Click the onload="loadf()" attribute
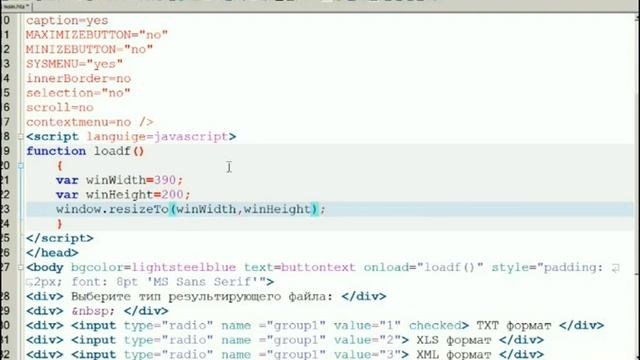 point(423,268)
